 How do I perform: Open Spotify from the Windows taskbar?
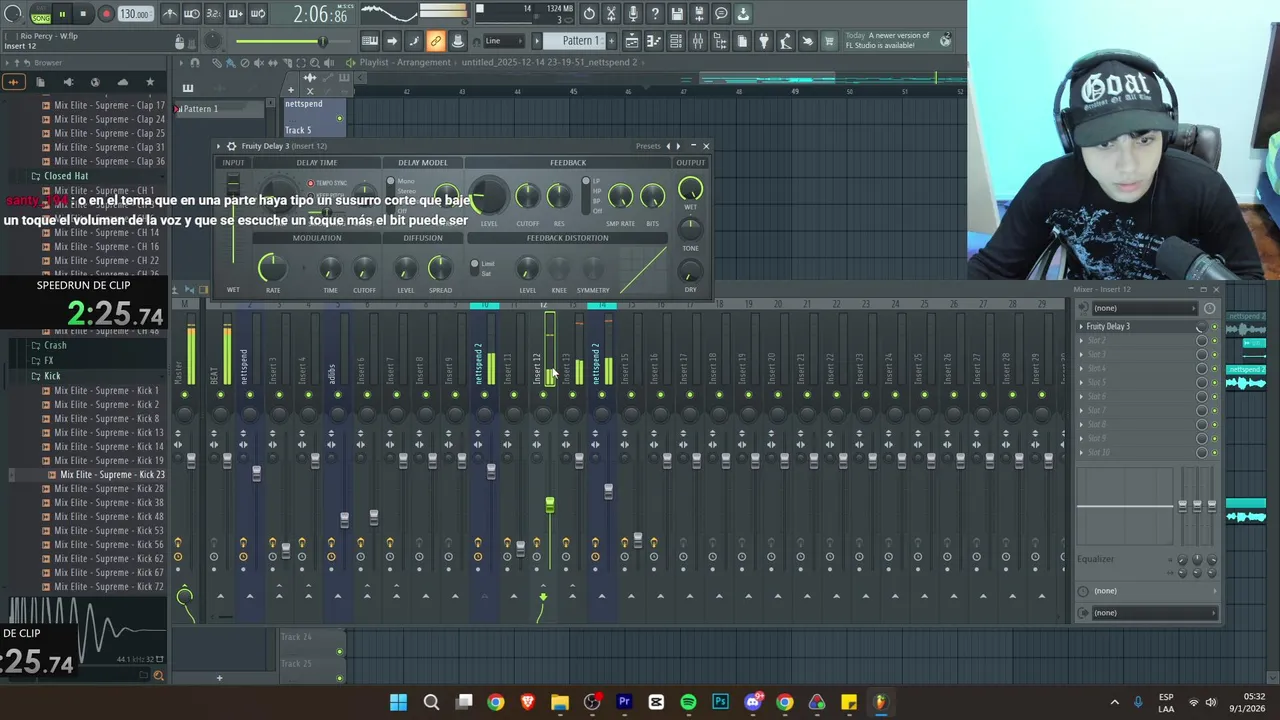[688, 702]
